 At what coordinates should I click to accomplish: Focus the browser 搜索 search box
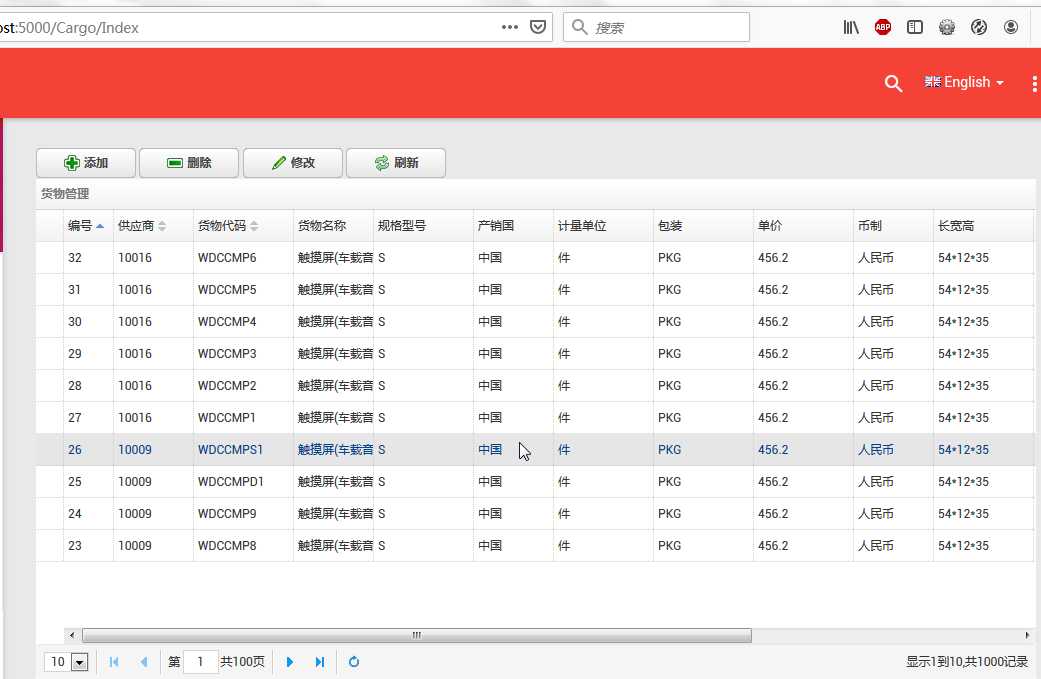656,27
